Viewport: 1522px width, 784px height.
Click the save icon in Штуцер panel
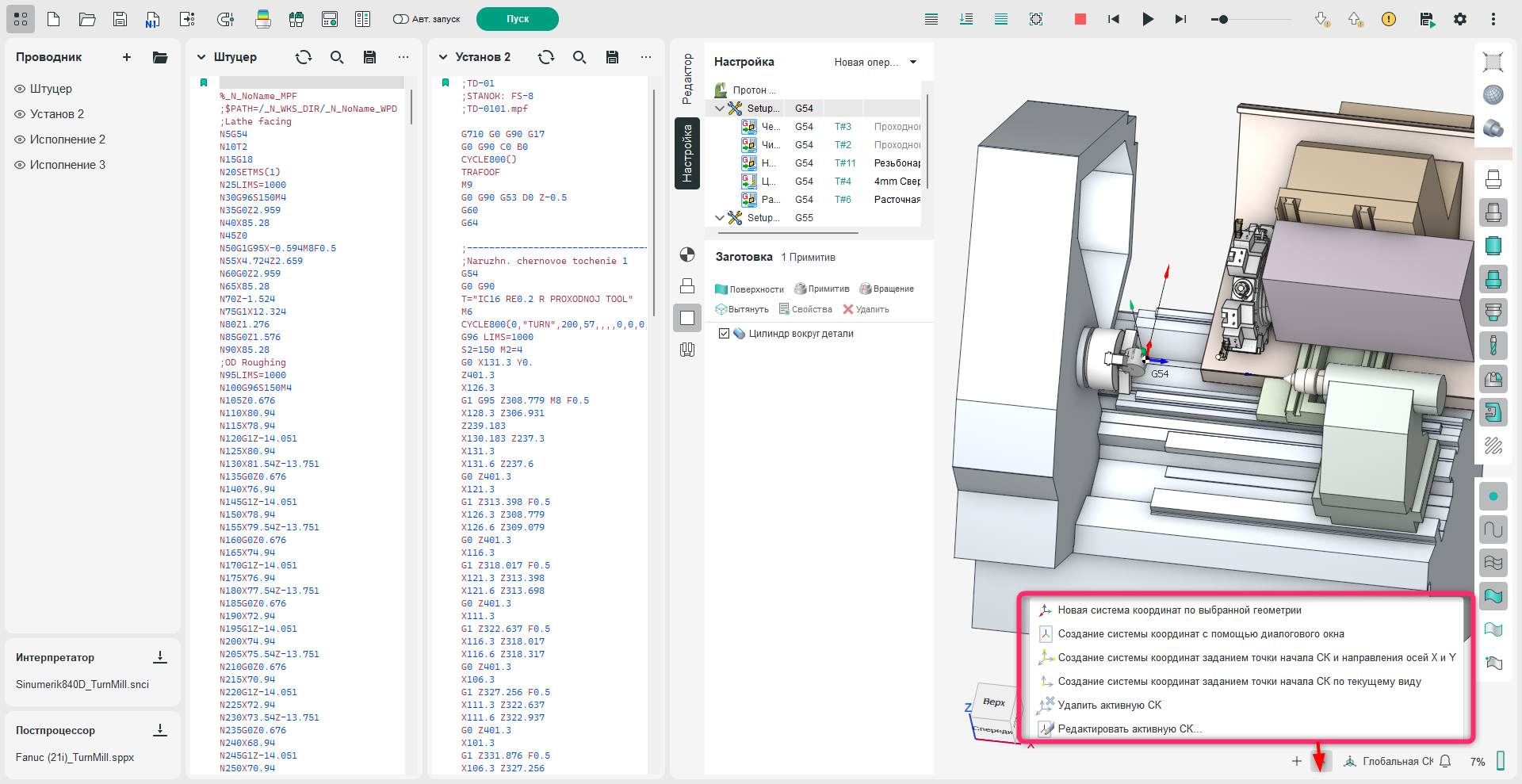(369, 57)
